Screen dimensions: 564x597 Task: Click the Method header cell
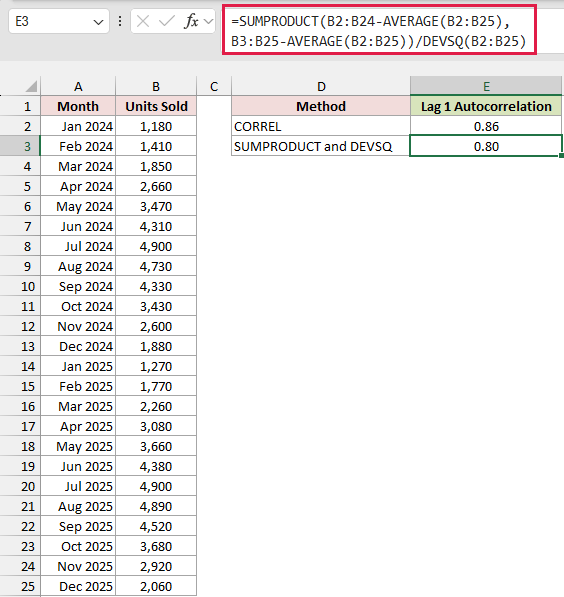point(321,106)
